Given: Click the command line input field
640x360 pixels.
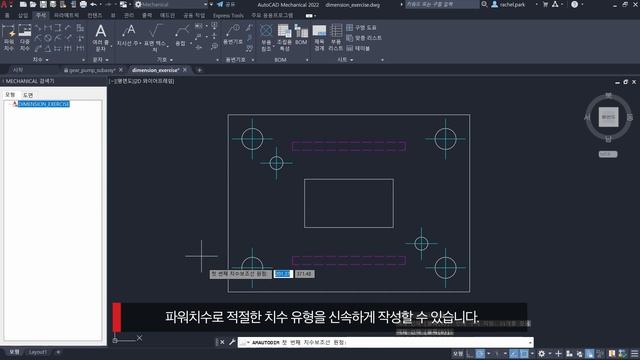Looking at the screenshot, I should [x=385, y=342].
